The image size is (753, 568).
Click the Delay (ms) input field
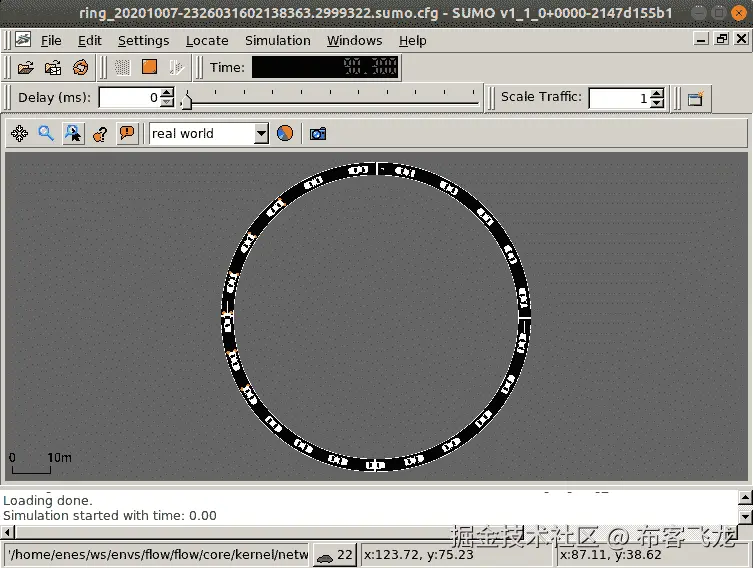(130, 97)
